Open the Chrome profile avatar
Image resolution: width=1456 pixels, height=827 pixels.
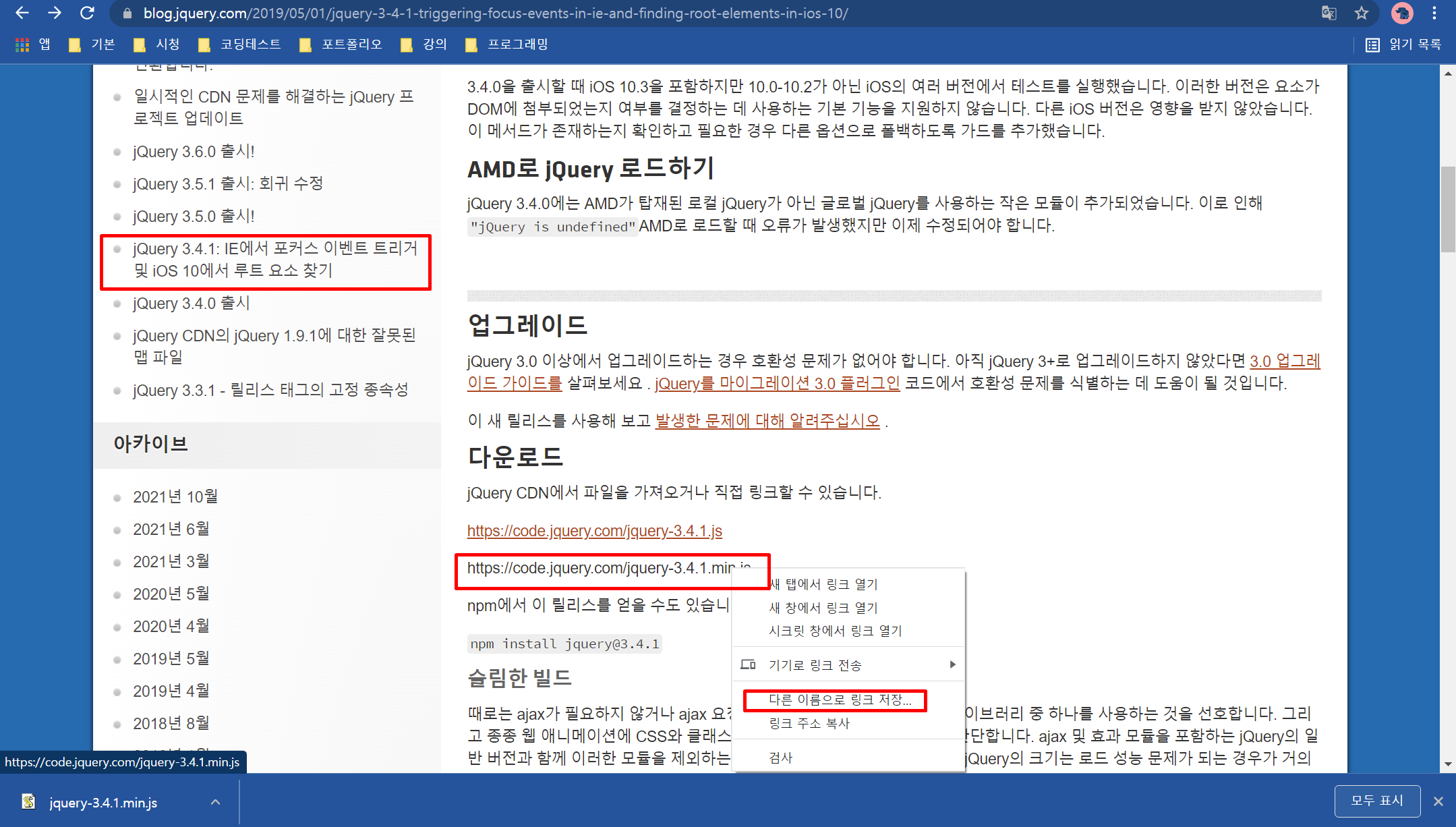tap(1401, 13)
